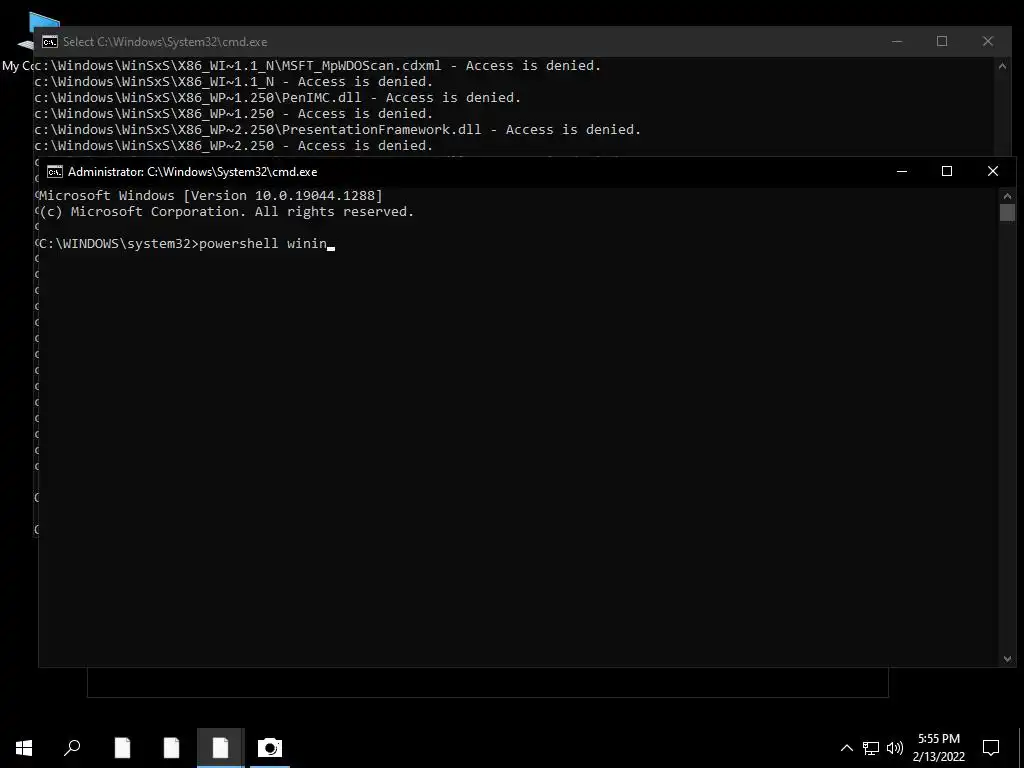Click the PresentationFramework.dll access denied line

click(338, 129)
